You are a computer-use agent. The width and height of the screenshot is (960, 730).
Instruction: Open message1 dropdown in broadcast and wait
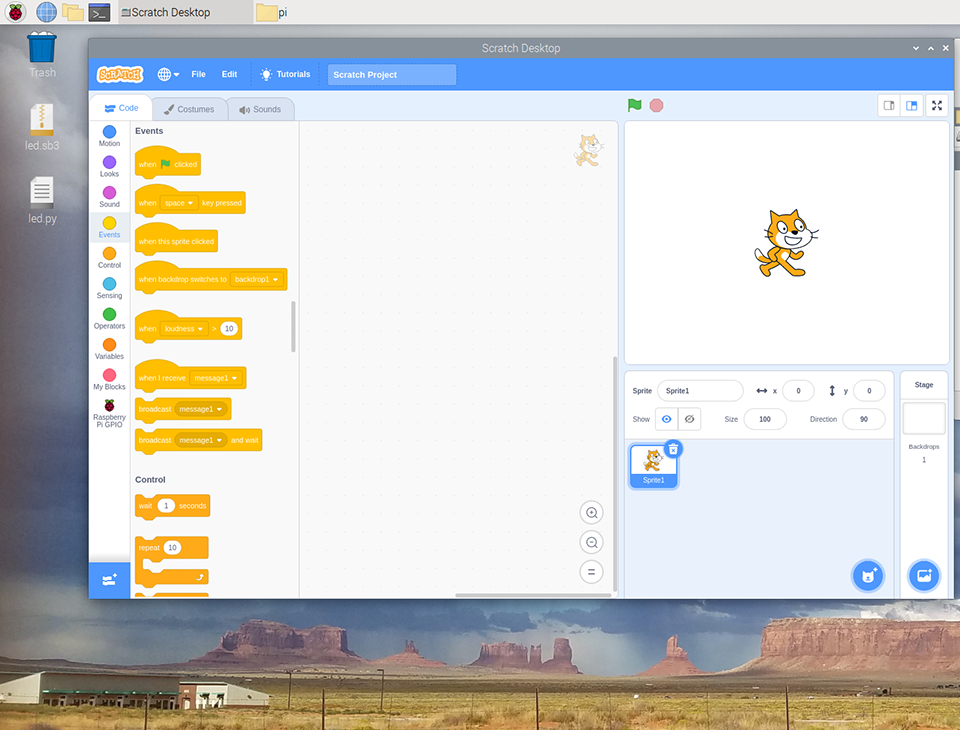point(201,440)
